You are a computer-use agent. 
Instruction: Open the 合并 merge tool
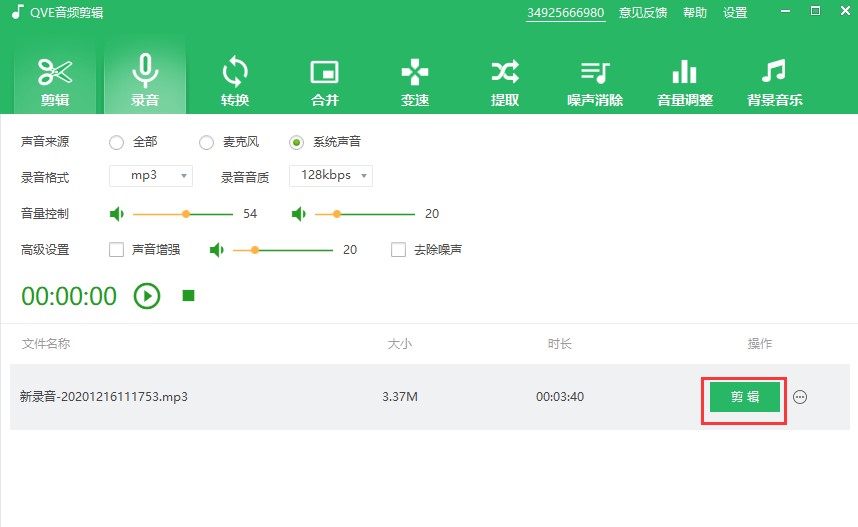click(x=325, y=80)
